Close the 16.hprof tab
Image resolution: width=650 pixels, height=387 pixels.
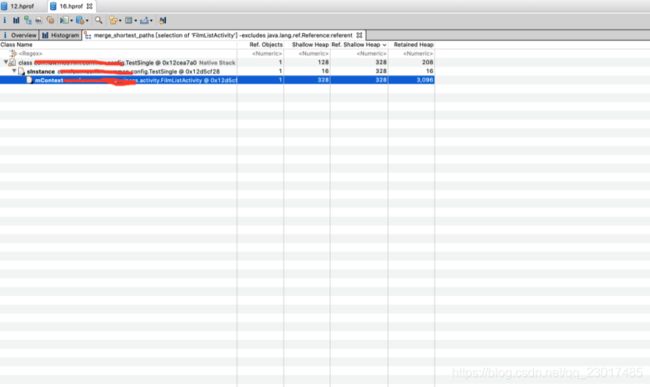click(x=90, y=6)
